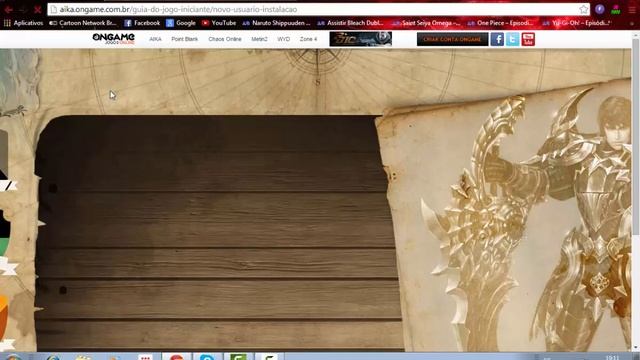Open the purple browser extension icon
The image size is (640, 360).
click(600, 9)
